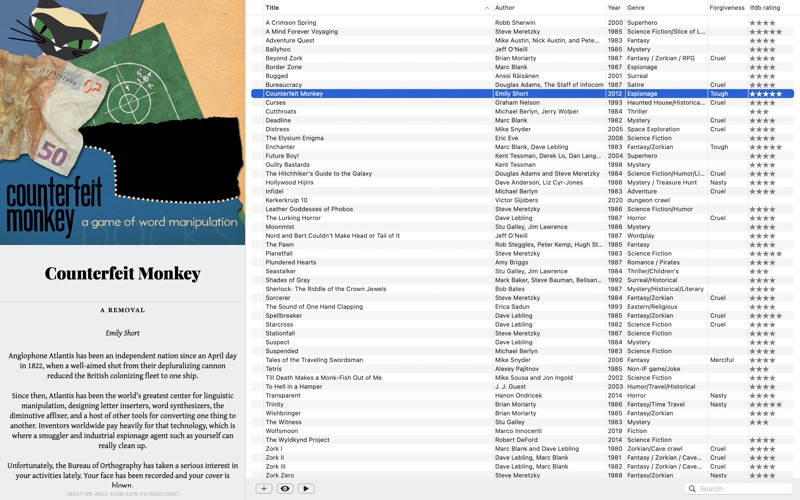
Task: Sort by Ifdb rating column header
Action: 765,8
